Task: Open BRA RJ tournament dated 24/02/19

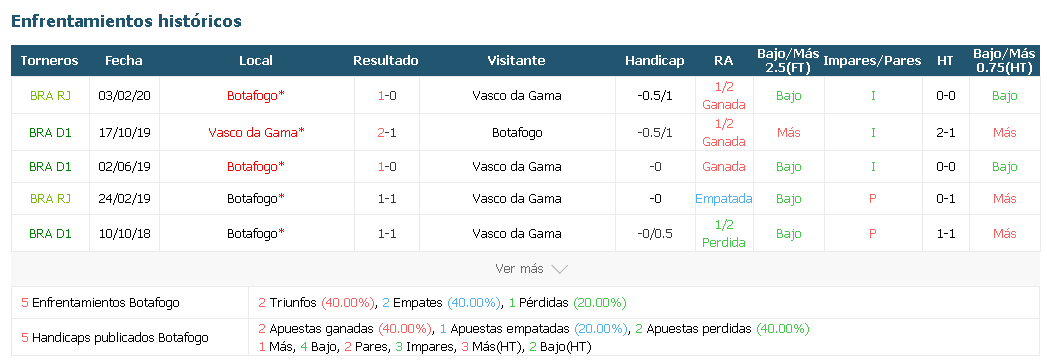Action: (50, 198)
